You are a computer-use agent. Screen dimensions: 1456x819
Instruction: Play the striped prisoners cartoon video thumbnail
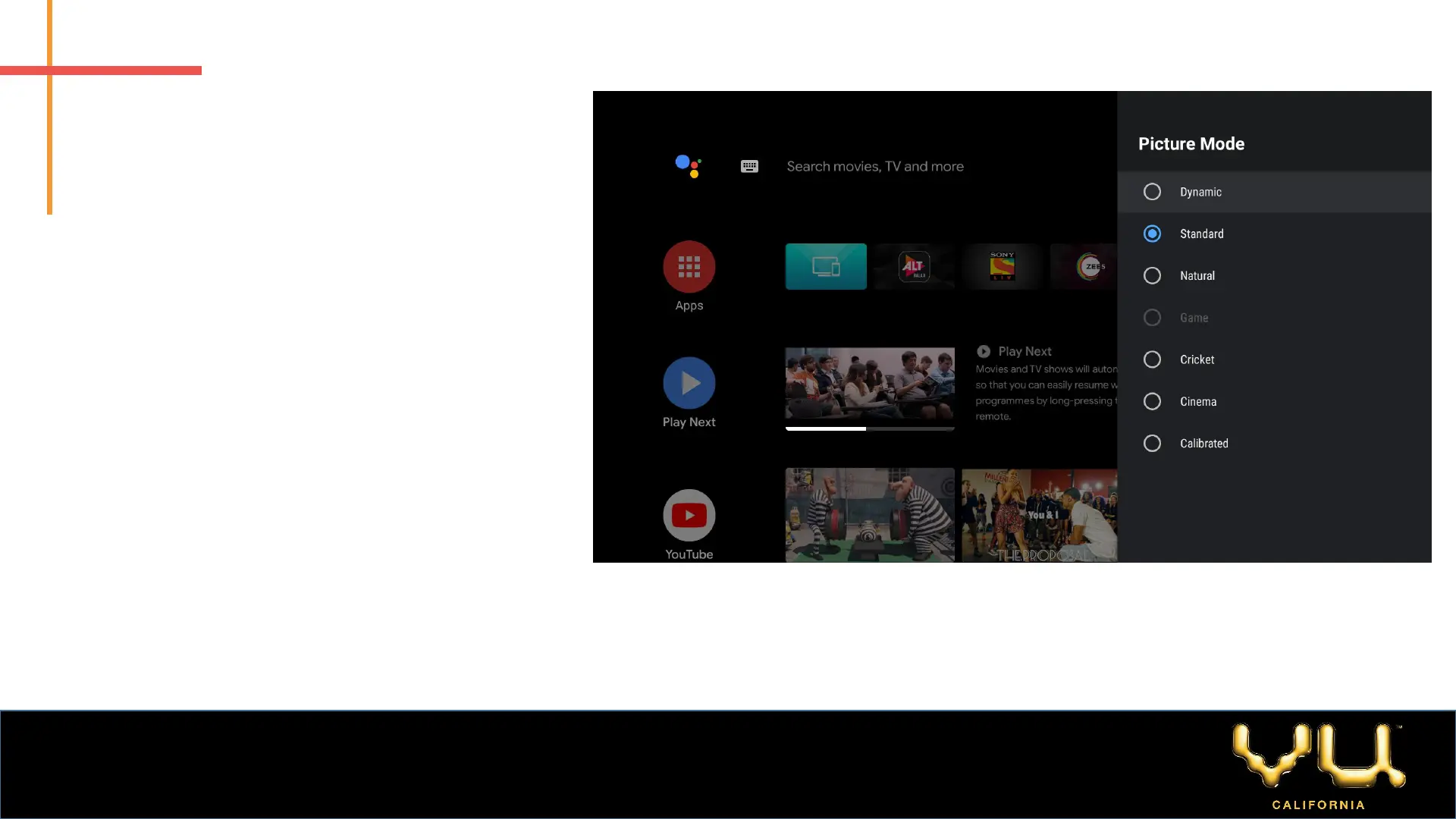click(x=869, y=515)
